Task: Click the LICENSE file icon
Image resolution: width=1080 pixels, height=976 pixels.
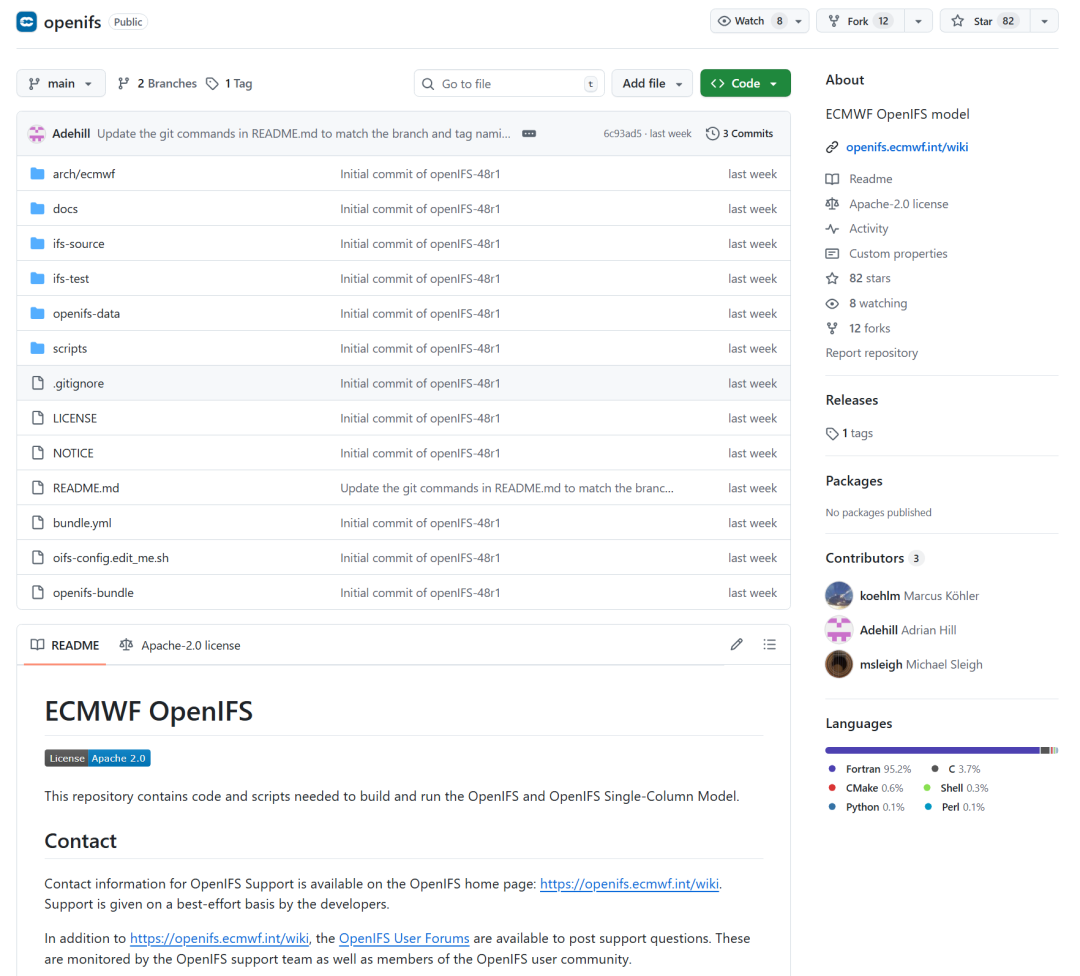Action: tap(38, 418)
